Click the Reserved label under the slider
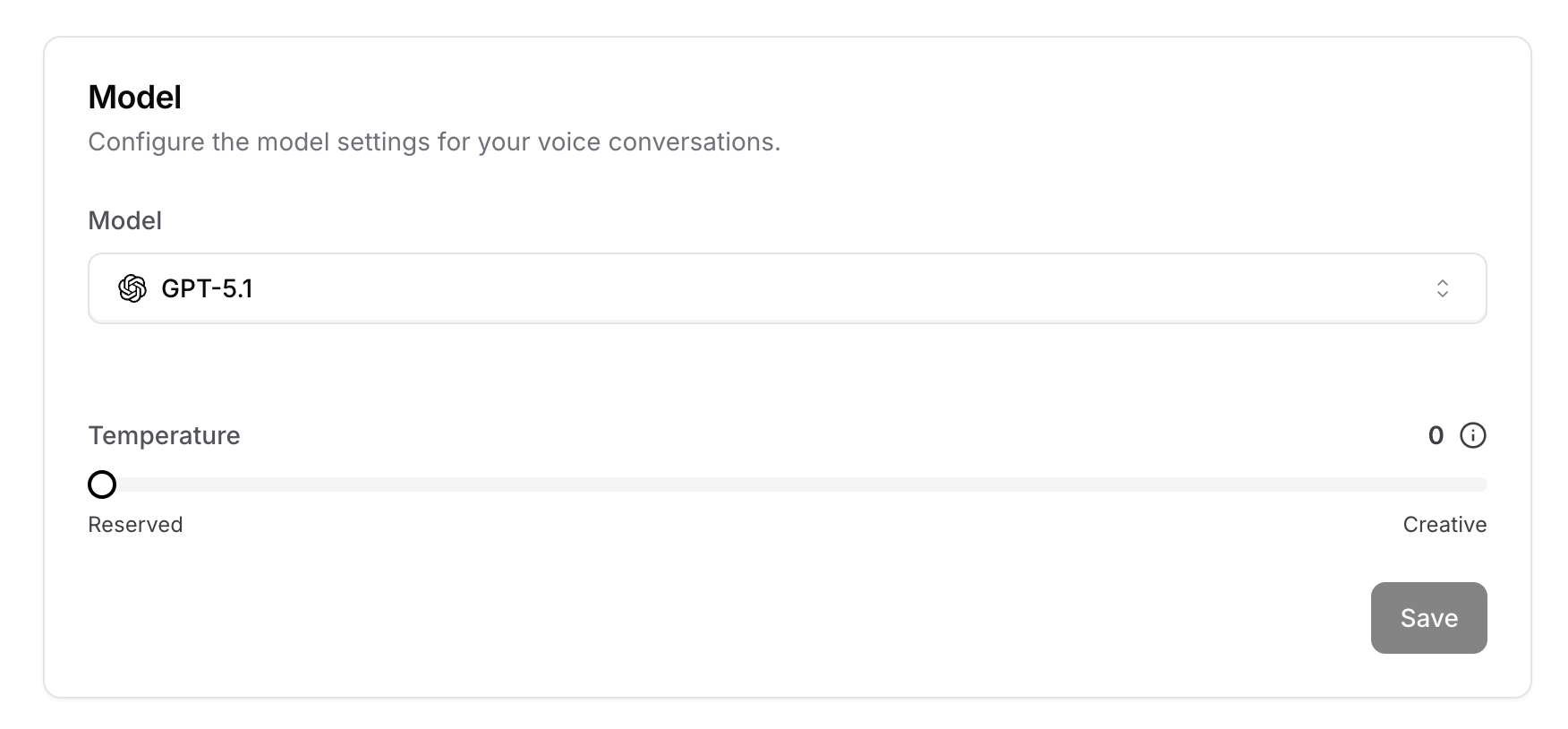Screen dimensions: 1568x729 (134, 524)
